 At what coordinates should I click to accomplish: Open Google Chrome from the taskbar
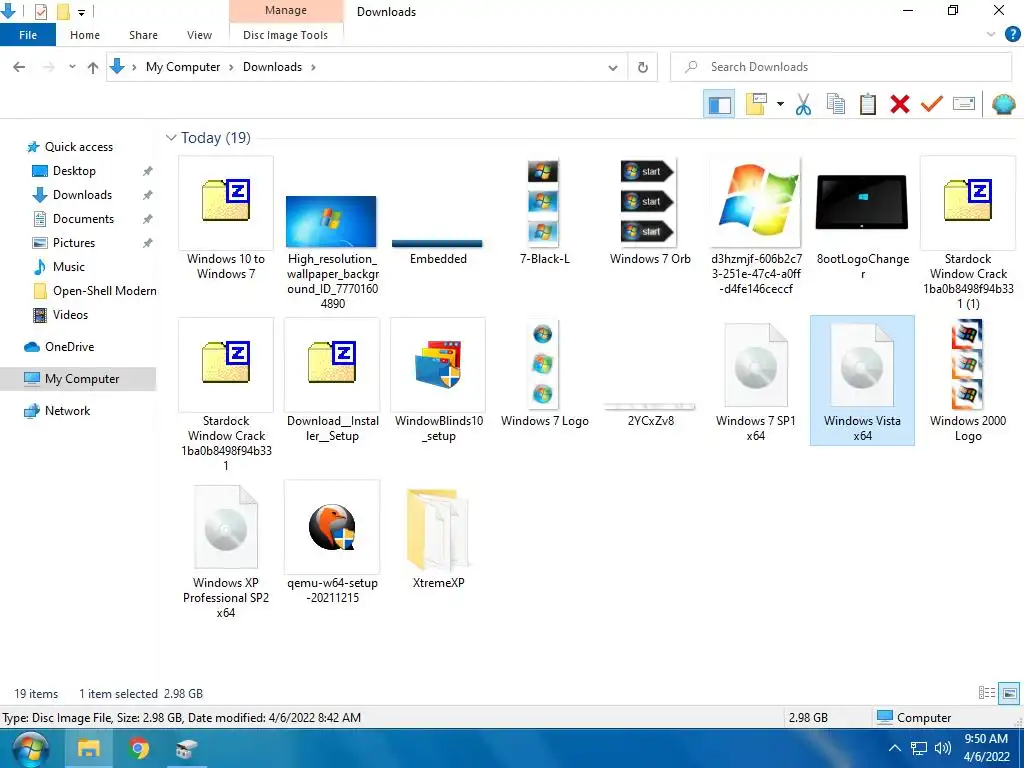click(x=138, y=748)
